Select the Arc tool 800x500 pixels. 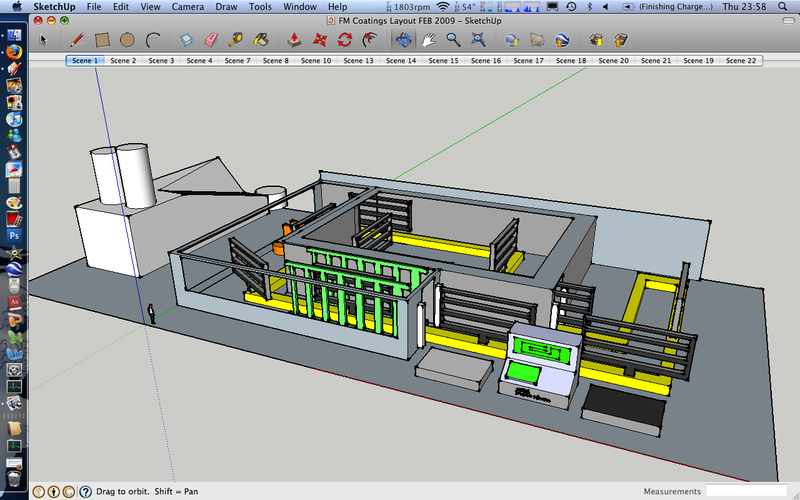[x=153, y=40]
